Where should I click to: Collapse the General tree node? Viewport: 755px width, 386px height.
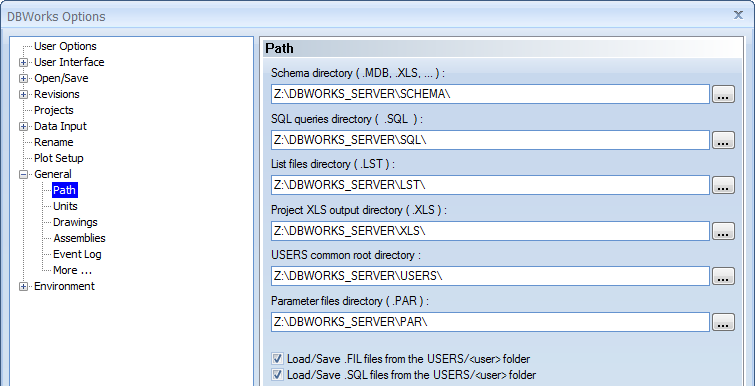[x=23, y=174]
